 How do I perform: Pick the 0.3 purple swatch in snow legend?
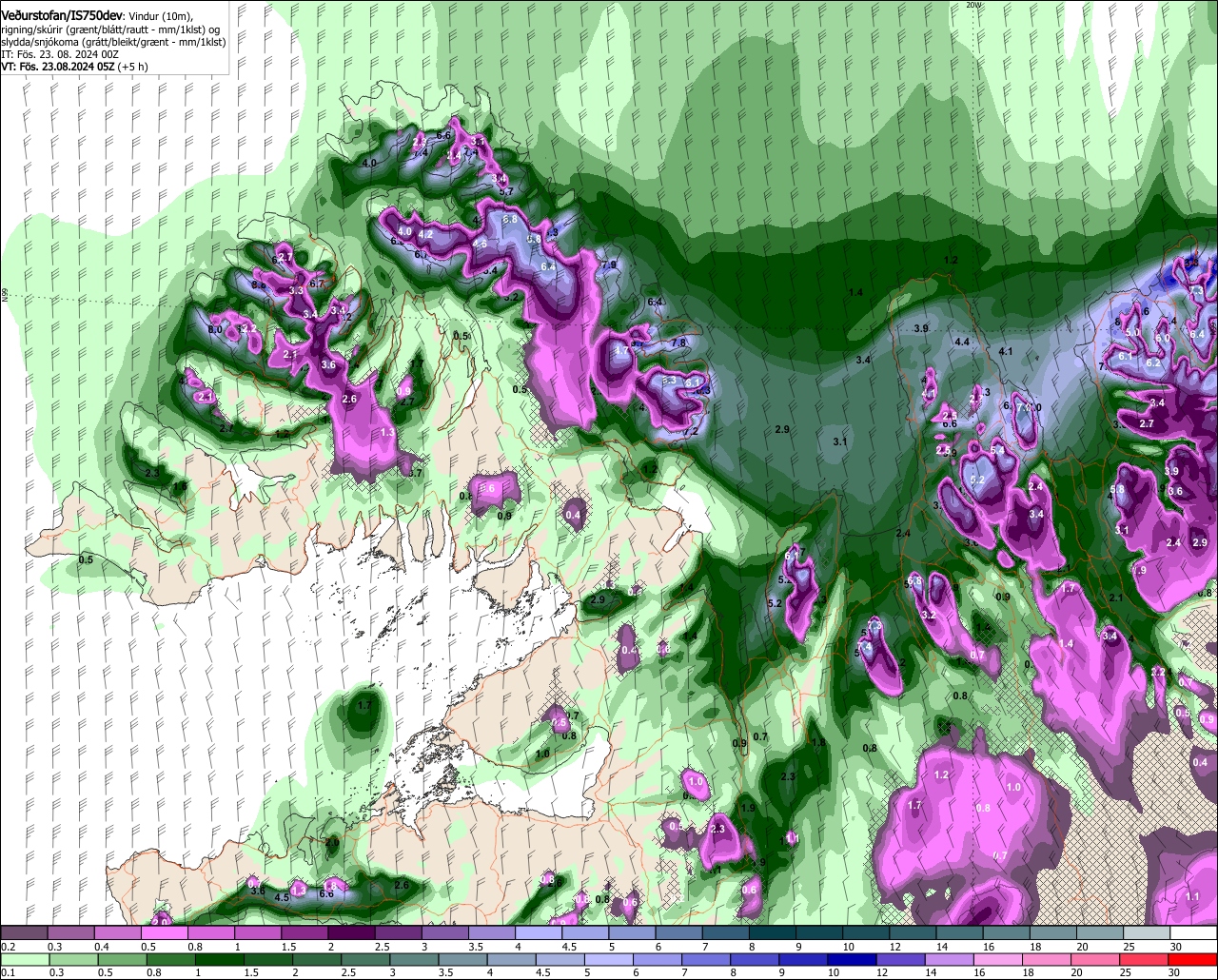click(71, 932)
